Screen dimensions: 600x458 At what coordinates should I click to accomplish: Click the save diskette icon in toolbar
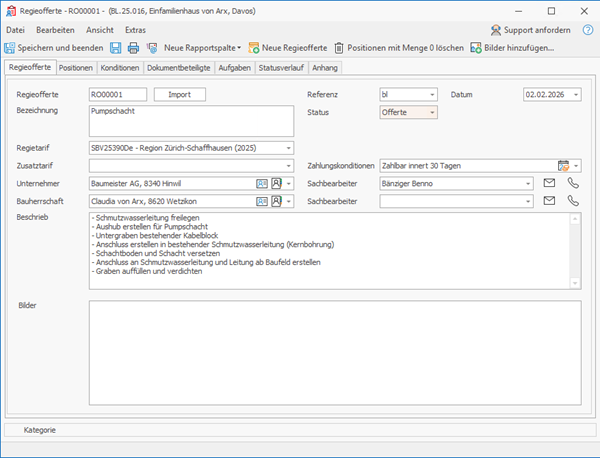point(116,48)
